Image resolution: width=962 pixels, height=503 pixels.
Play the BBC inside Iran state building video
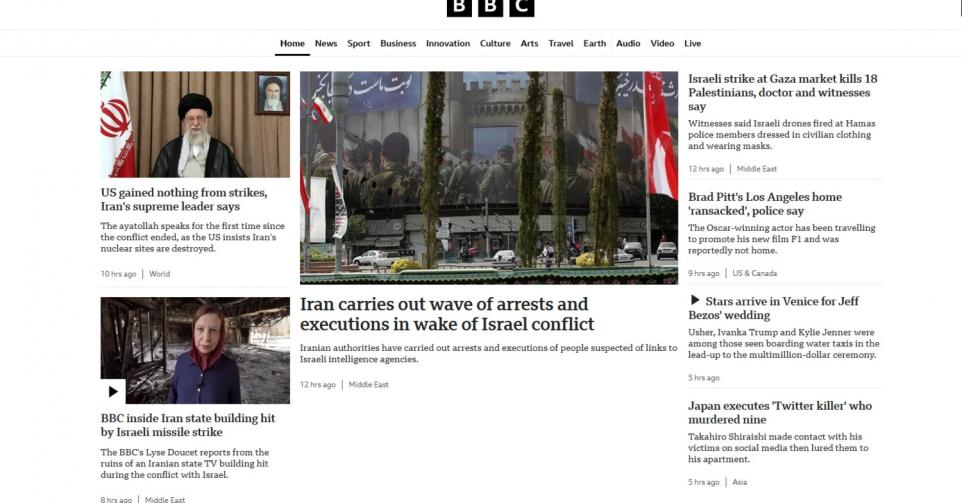113,391
